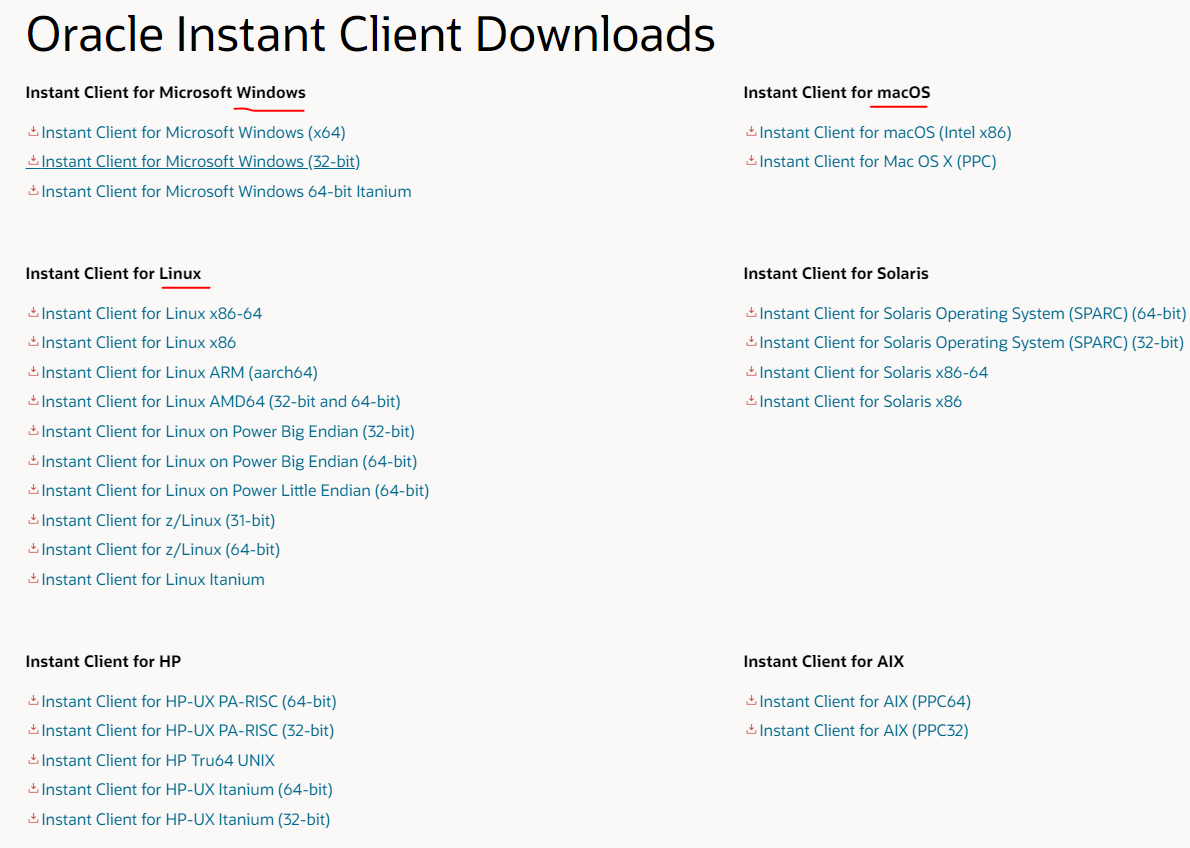Open Instant Client for Microsoft Windows (x64) link
This screenshot has width=1190, height=848.
[194, 132]
